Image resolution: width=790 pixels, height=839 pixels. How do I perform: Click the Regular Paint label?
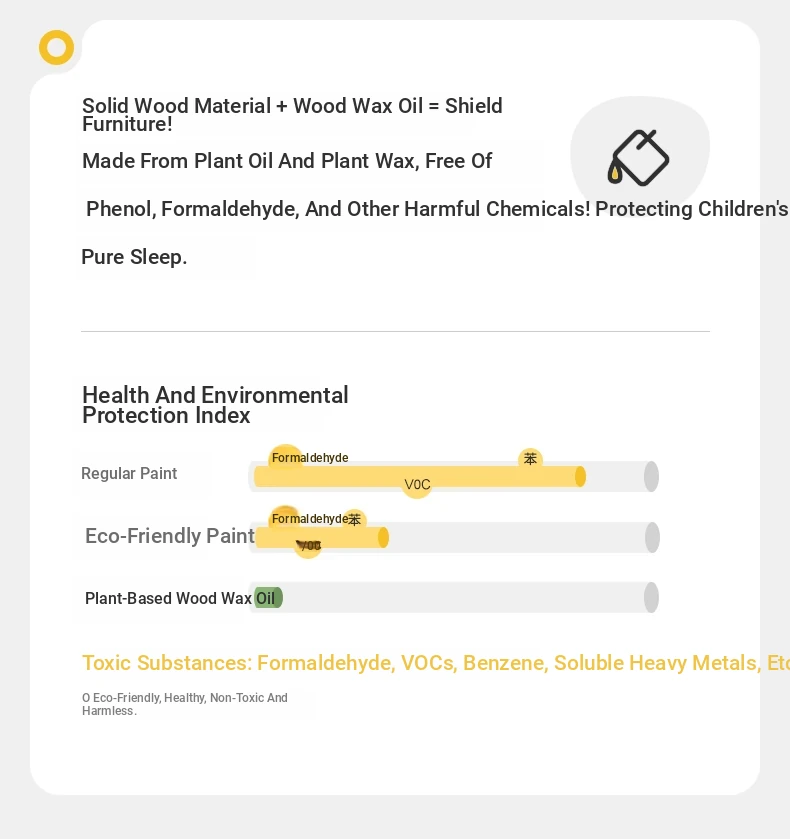129,474
